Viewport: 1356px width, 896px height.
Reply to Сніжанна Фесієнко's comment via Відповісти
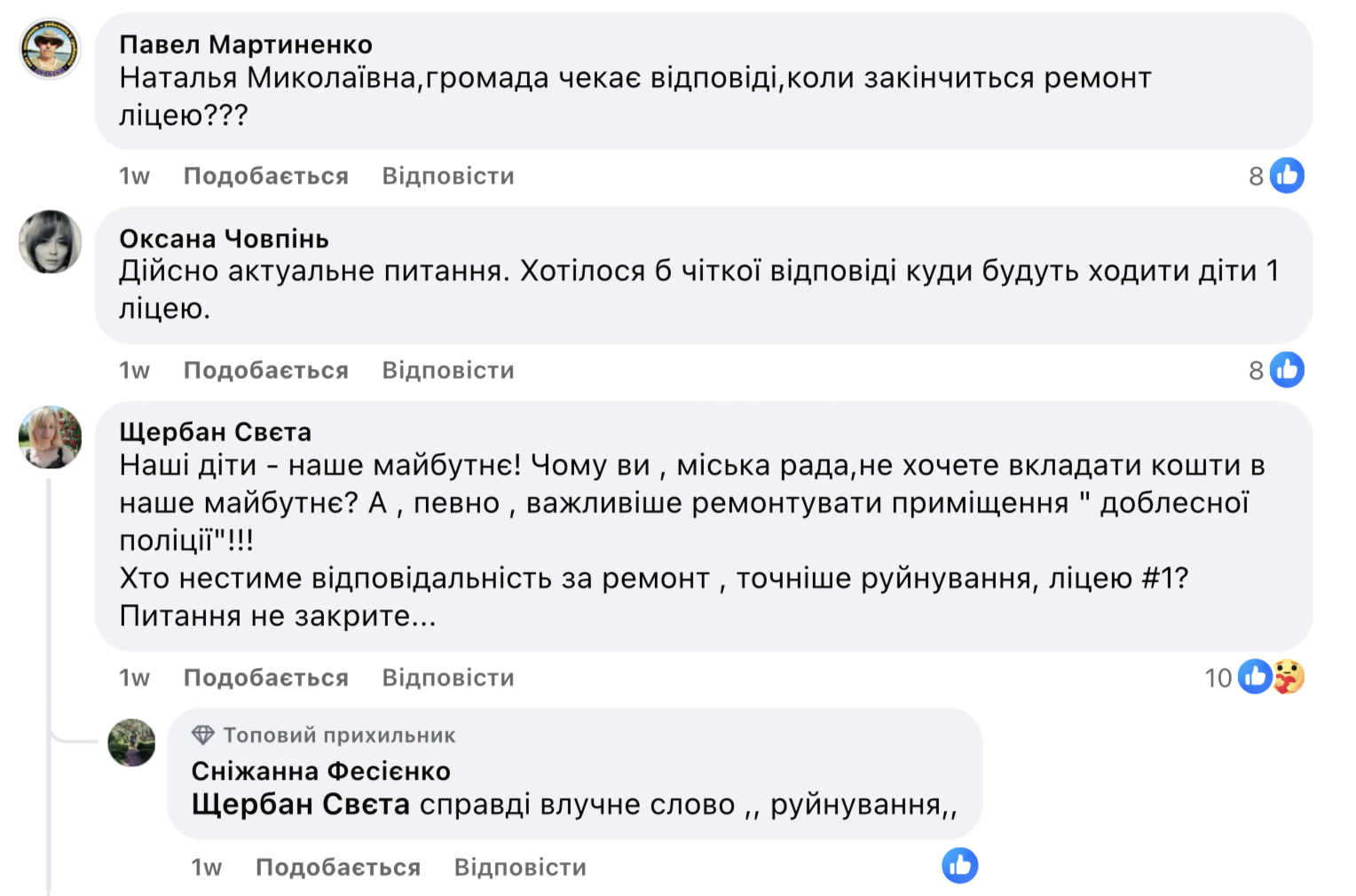[x=520, y=867]
